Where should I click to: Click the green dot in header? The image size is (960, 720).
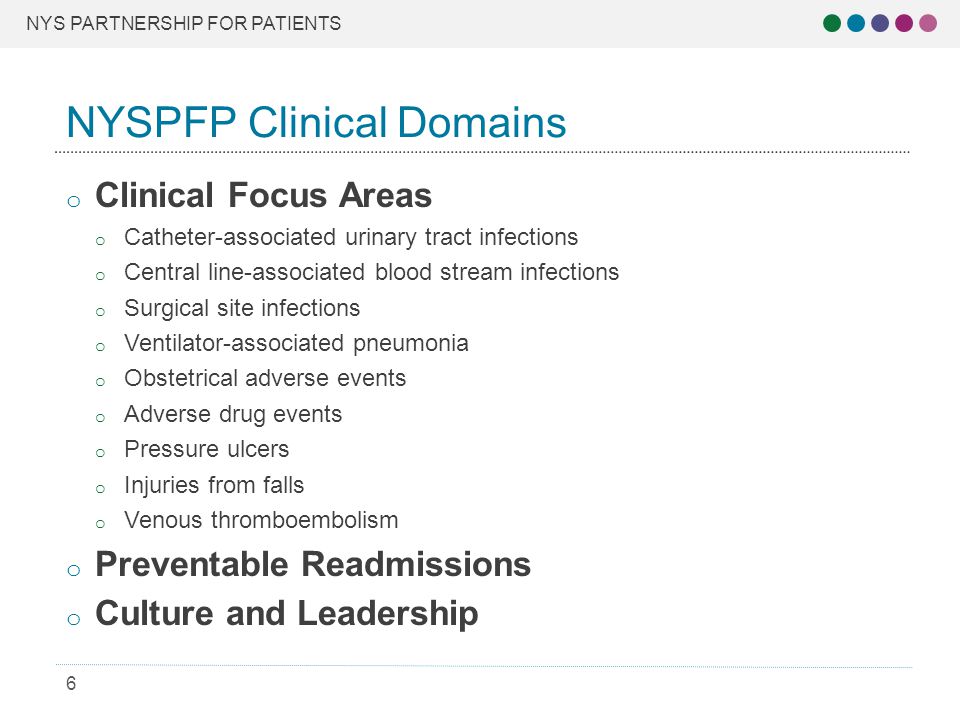tap(832, 23)
